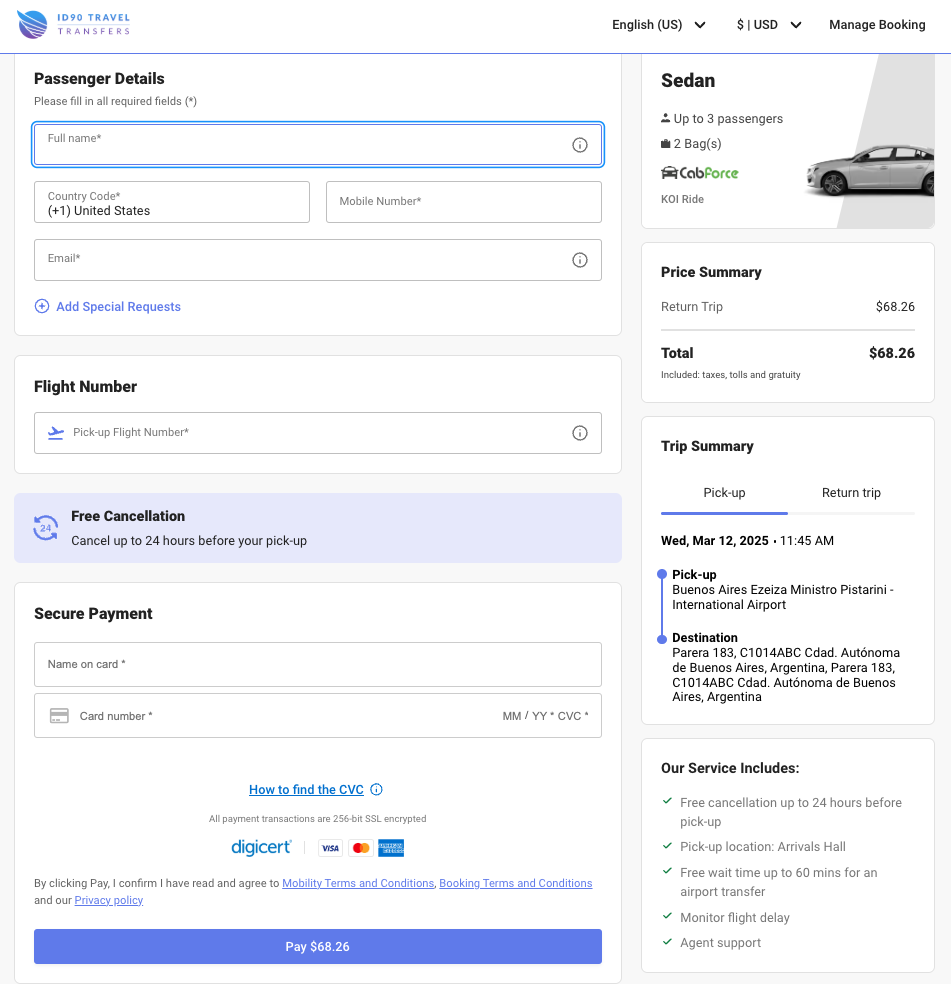Click the digicert security logo
This screenshot has height=984, width=951.
pos(261,847)
